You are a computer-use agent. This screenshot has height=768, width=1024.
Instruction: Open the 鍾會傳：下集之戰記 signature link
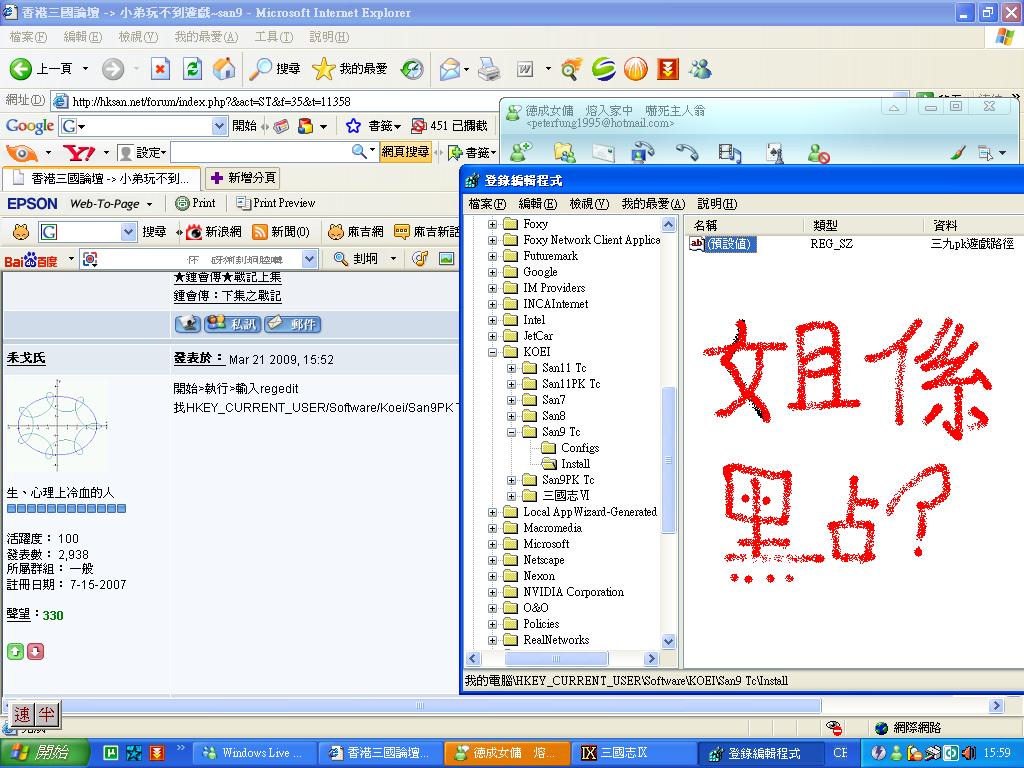227,296
